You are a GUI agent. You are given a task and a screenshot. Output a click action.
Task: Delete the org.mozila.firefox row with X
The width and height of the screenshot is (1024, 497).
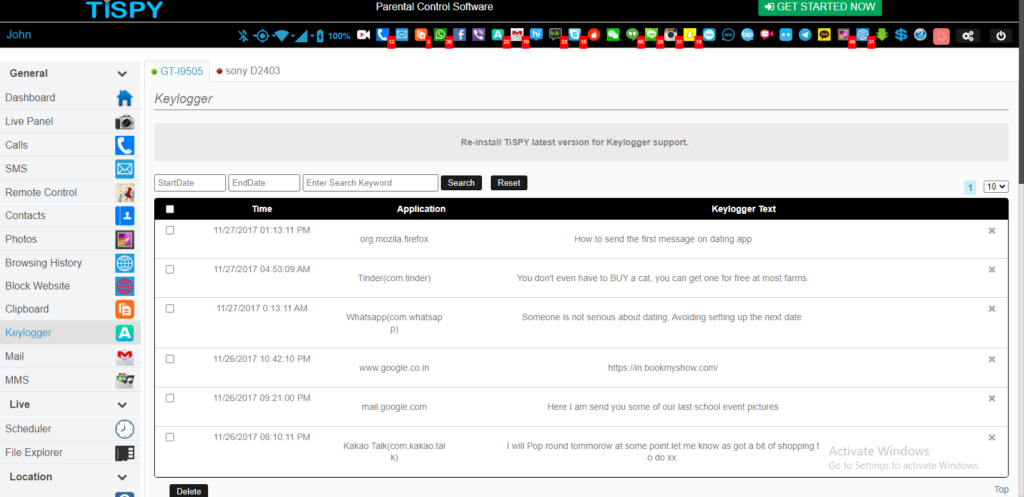click(x=992, y=231)
